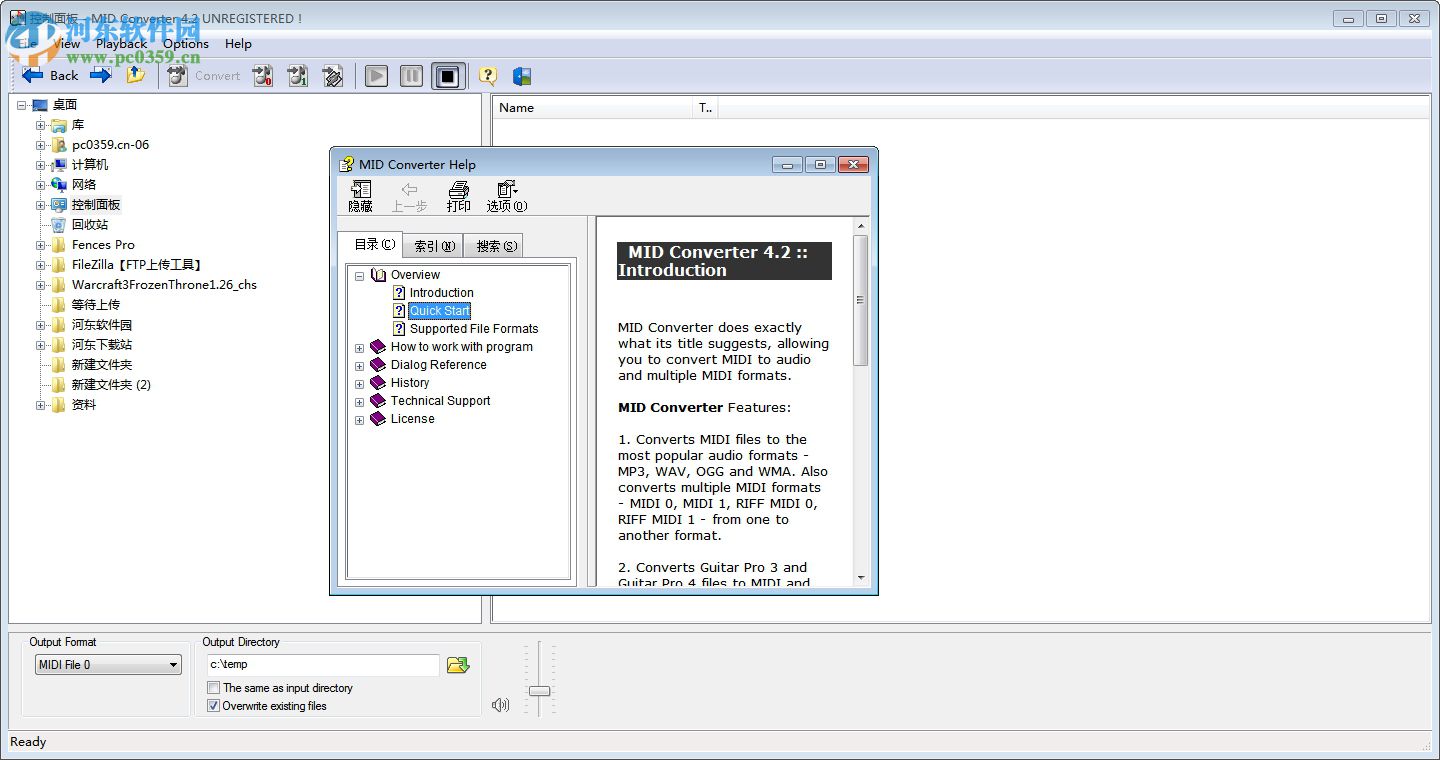Click the third conversion icon after Convert
The image size is (1440, 760).
tap(333, 76)
